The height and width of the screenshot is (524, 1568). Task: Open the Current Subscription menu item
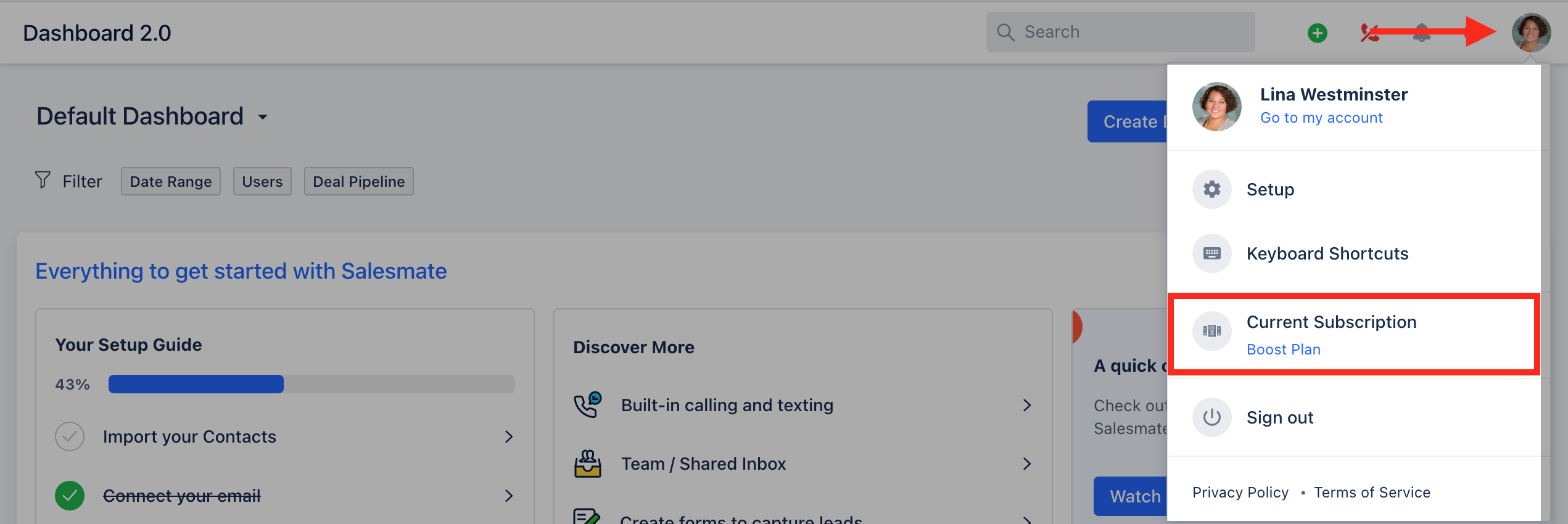pyautogui.click(x=1354, y=334)
